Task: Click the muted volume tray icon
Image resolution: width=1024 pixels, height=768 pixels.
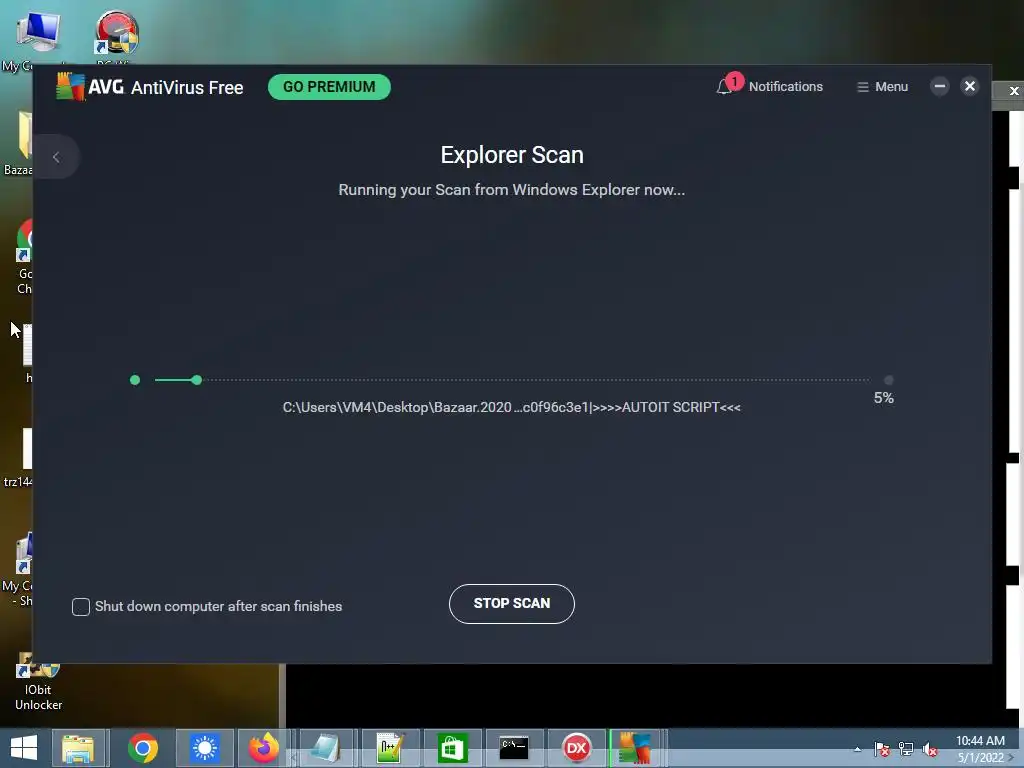Action: [x=930, y=749]
